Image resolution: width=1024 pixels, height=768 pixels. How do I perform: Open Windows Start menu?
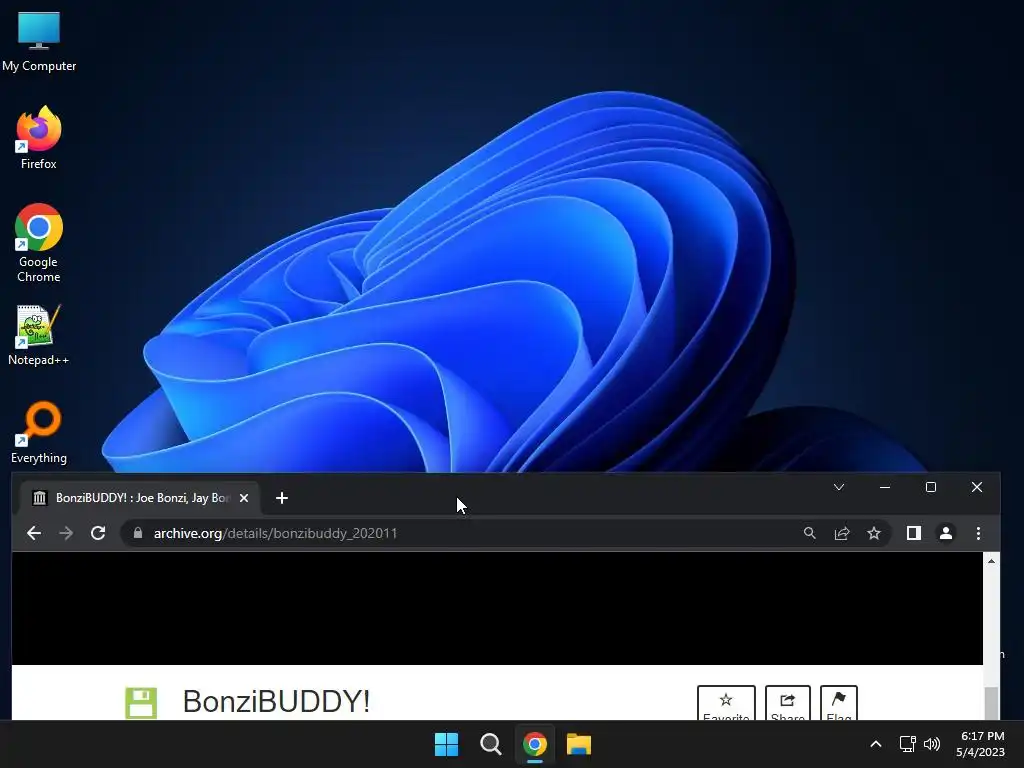click(x=447, y=744)
